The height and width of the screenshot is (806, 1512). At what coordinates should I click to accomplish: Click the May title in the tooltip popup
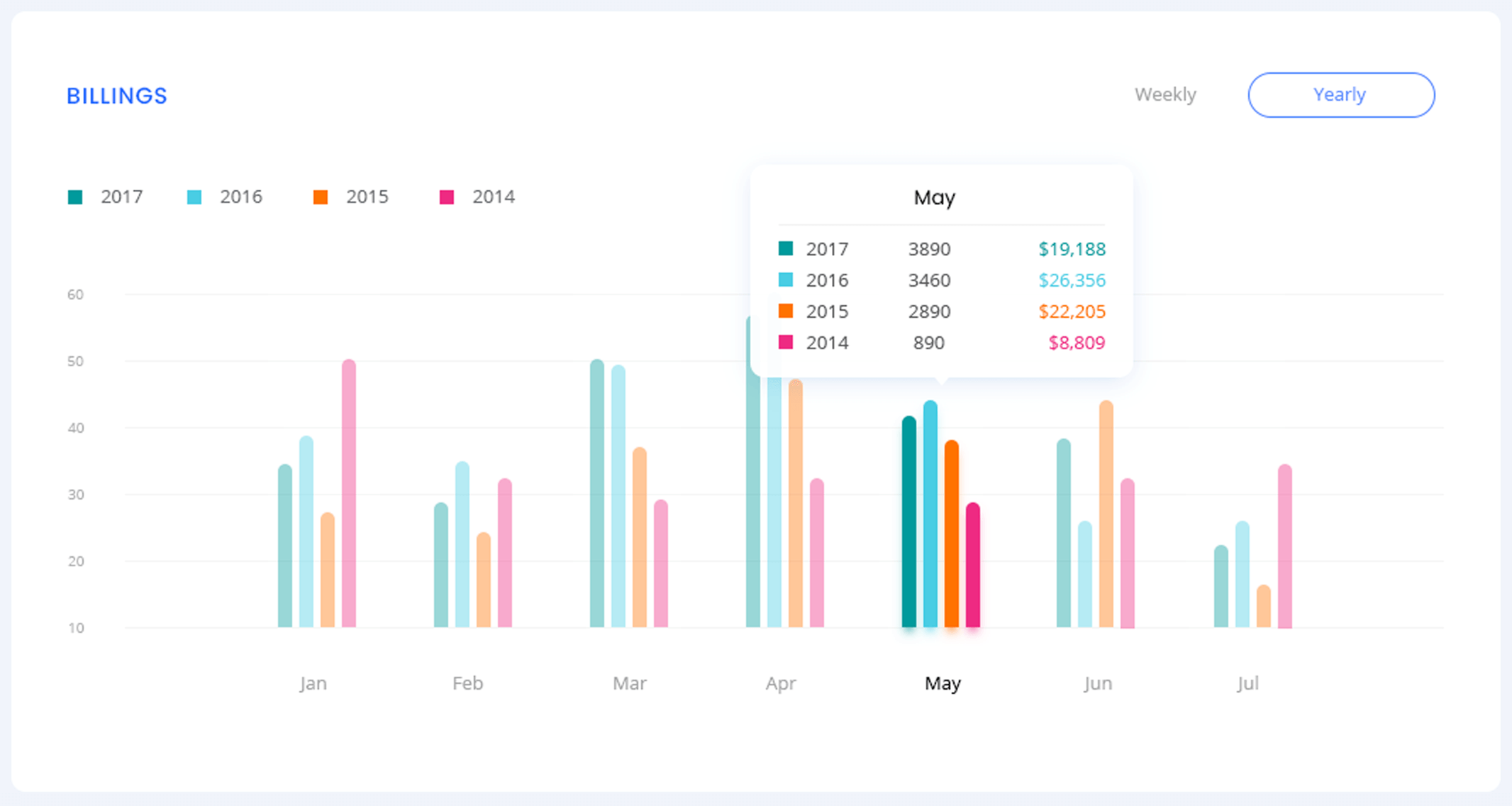click(934, 199)
